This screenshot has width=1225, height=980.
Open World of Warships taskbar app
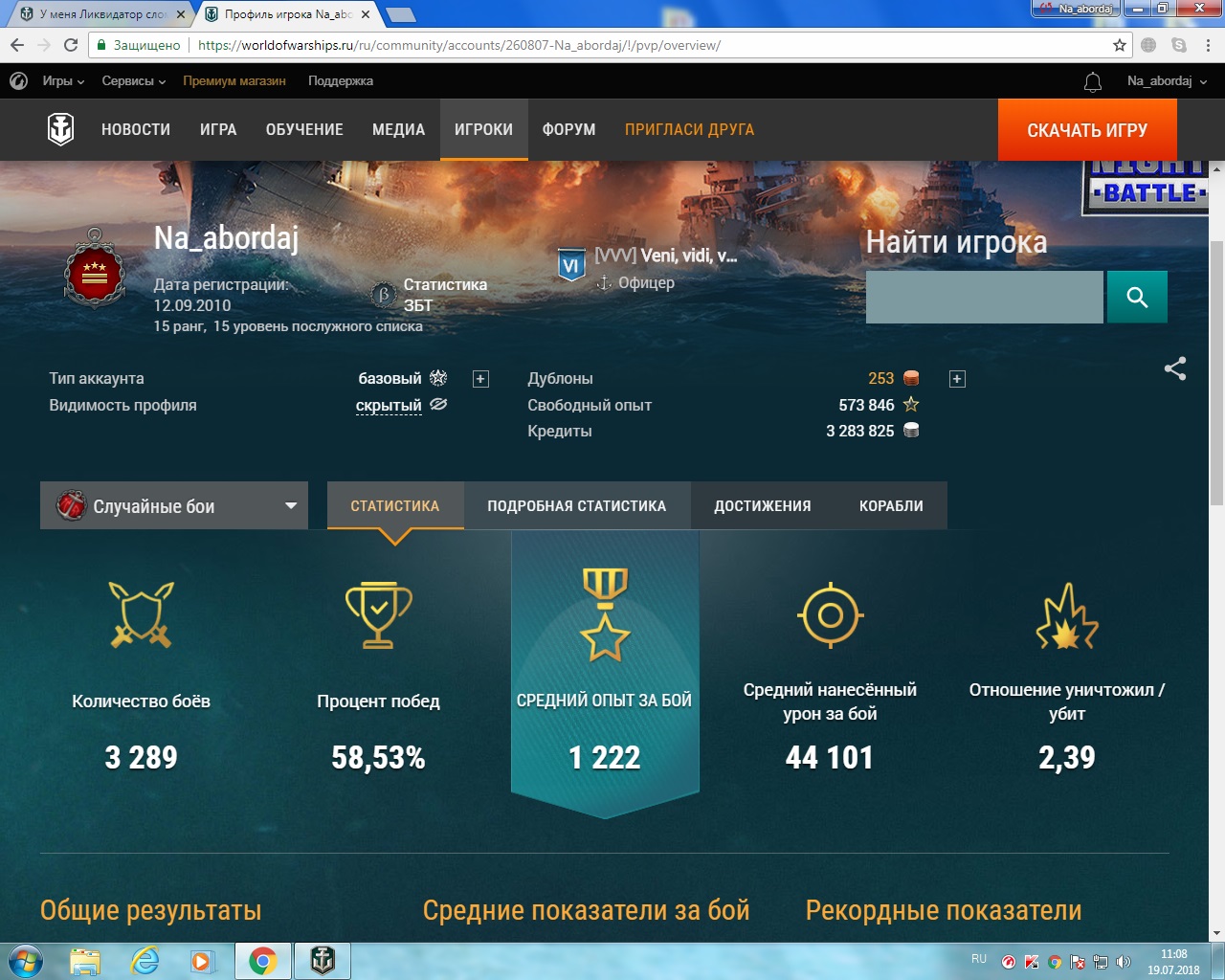coord(323,961)
